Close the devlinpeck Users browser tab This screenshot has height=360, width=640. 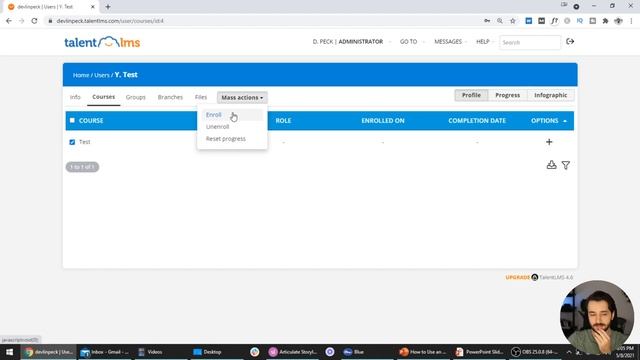tap(93, 7)
